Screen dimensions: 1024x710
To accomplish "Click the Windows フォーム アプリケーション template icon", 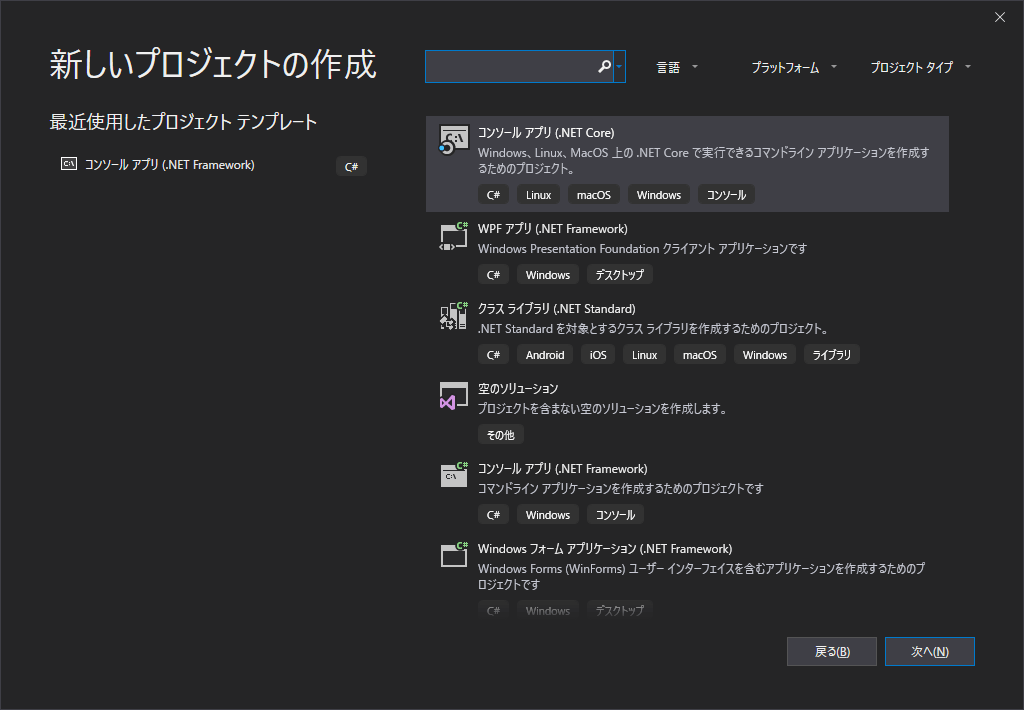I will 454,556.
